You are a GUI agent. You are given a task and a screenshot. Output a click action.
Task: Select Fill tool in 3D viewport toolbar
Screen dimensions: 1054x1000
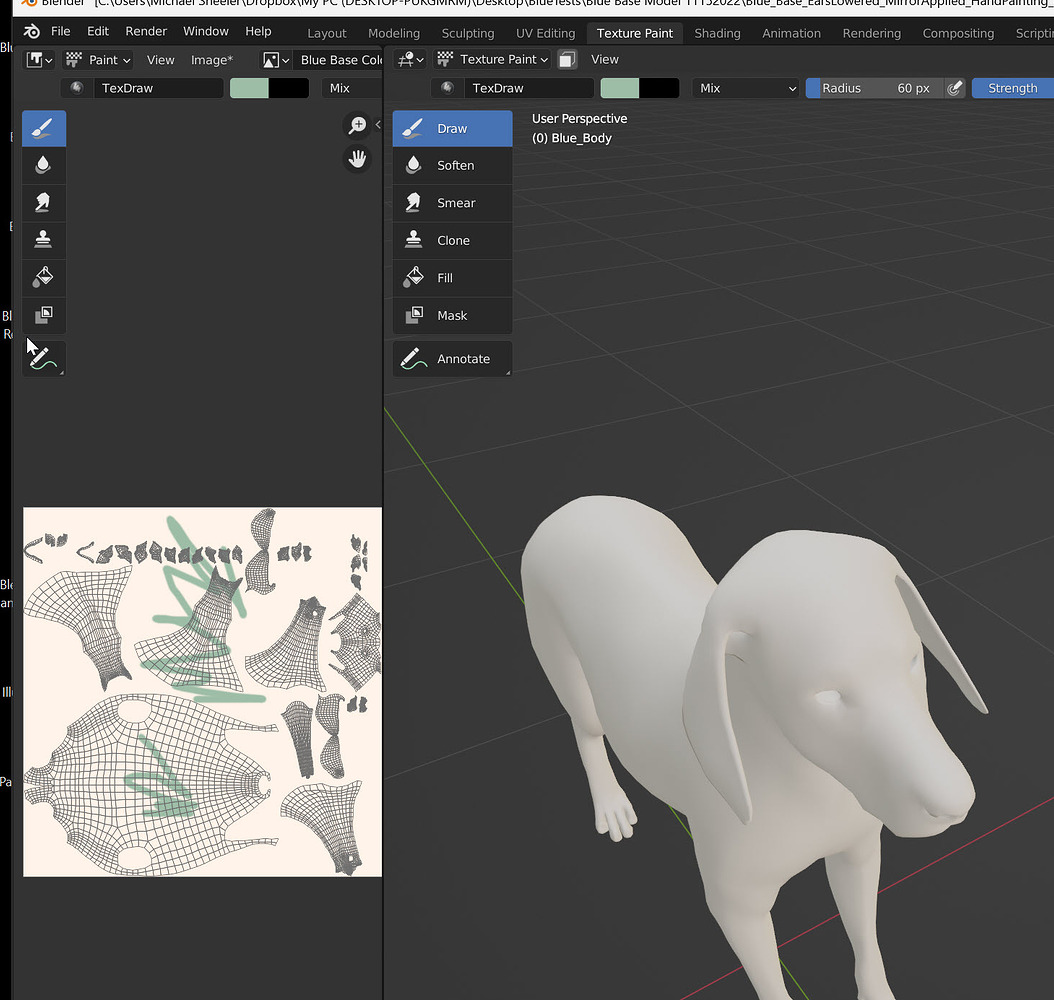[x=452, y=278]
